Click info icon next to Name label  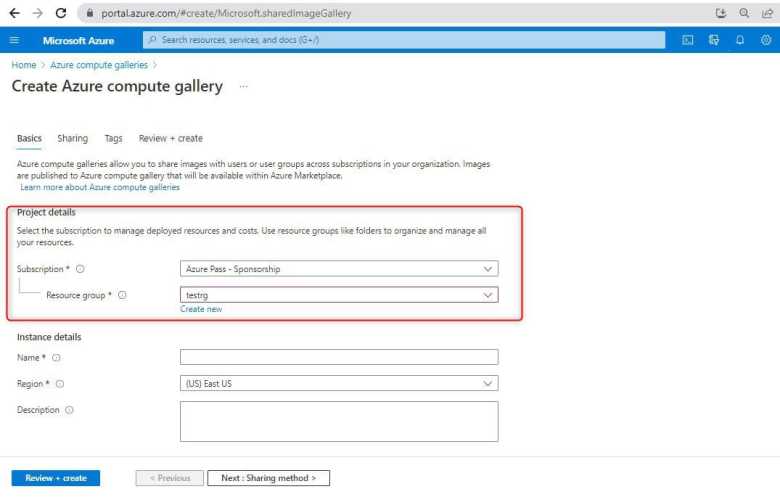pos(56,358)
